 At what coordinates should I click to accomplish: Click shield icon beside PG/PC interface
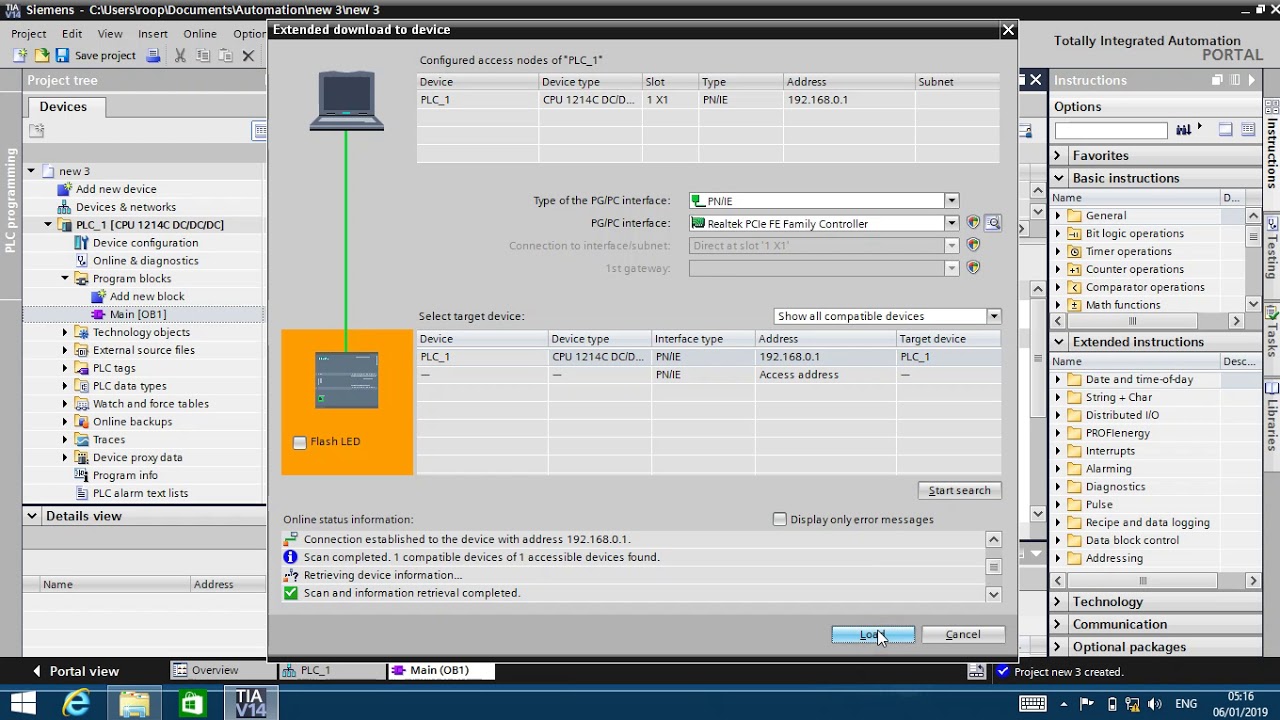(x=973, y=223)
